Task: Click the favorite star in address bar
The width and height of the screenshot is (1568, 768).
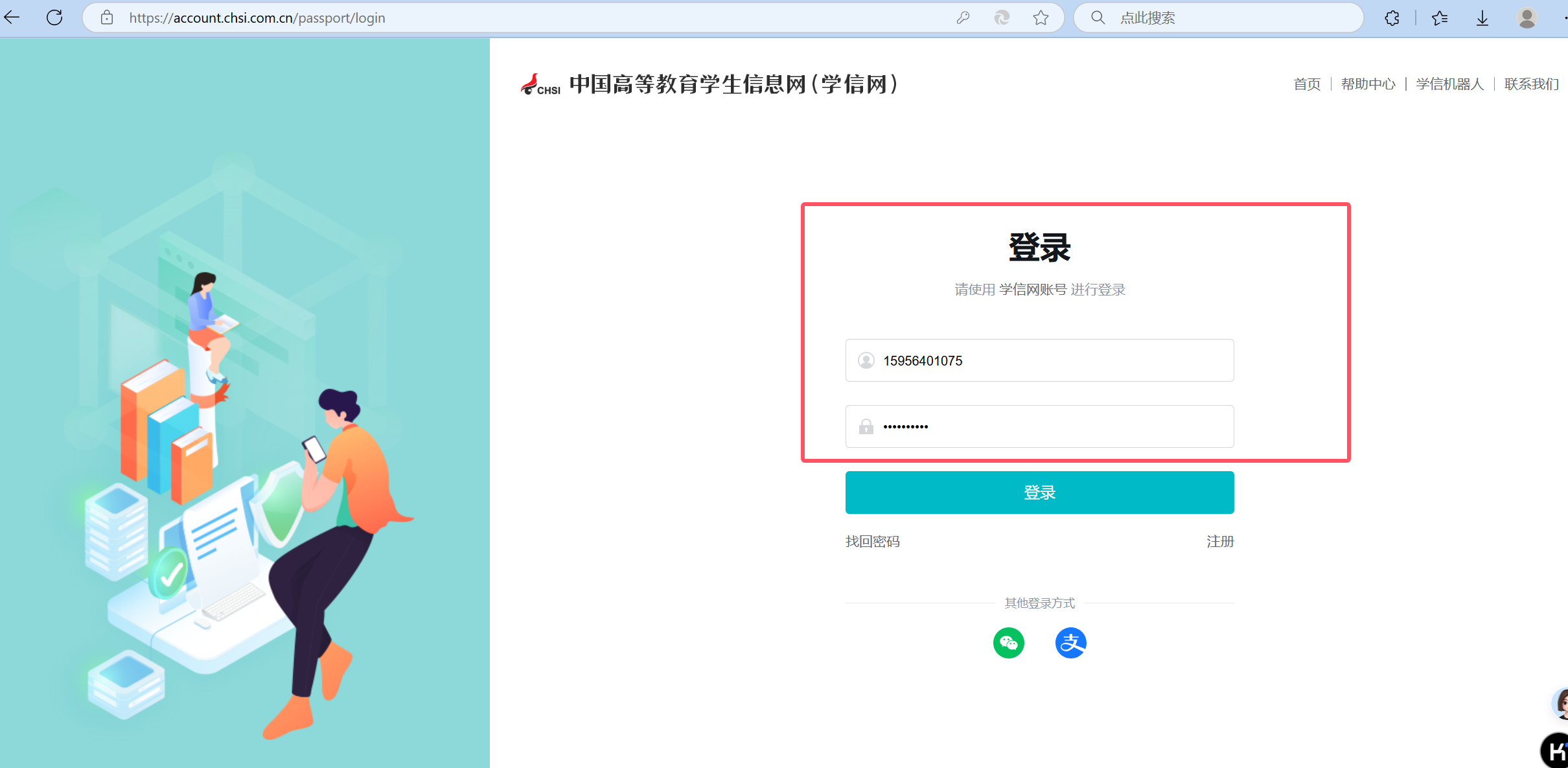Action: (1041, 17)
